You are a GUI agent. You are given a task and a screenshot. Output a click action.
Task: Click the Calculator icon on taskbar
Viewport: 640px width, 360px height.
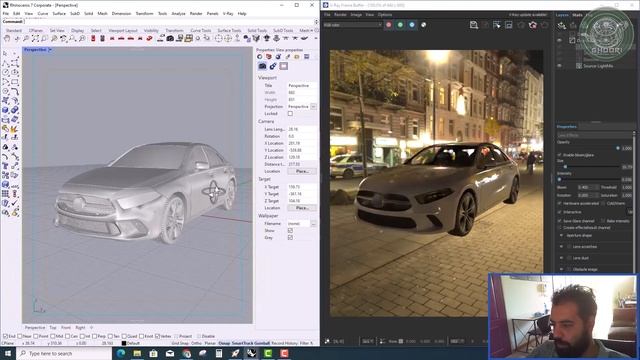click(219, 353)
